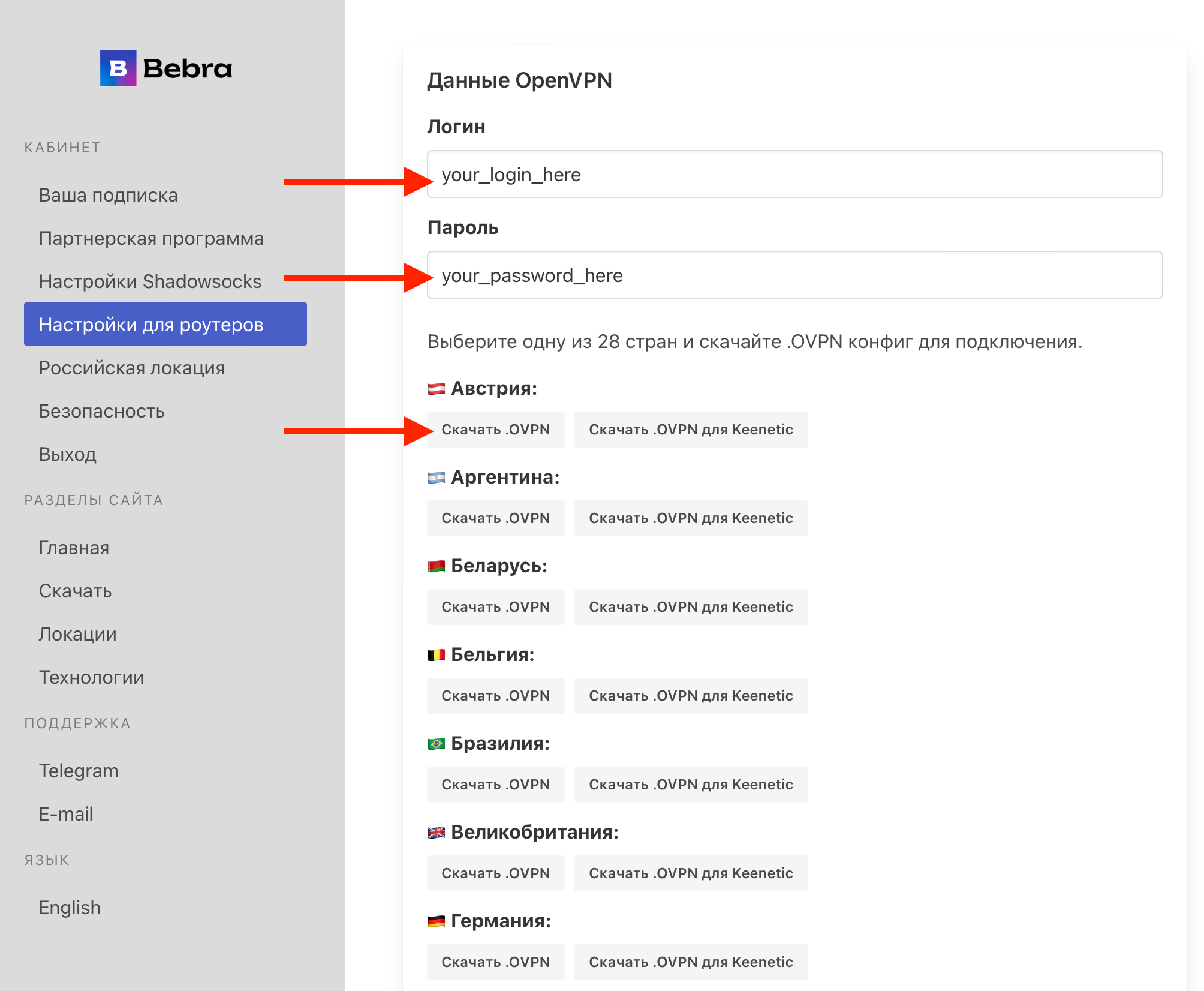Viewport: 1204px width, 991px height.
Task: Click the Argentina flag icon
Action: click(x=436, y=478)
